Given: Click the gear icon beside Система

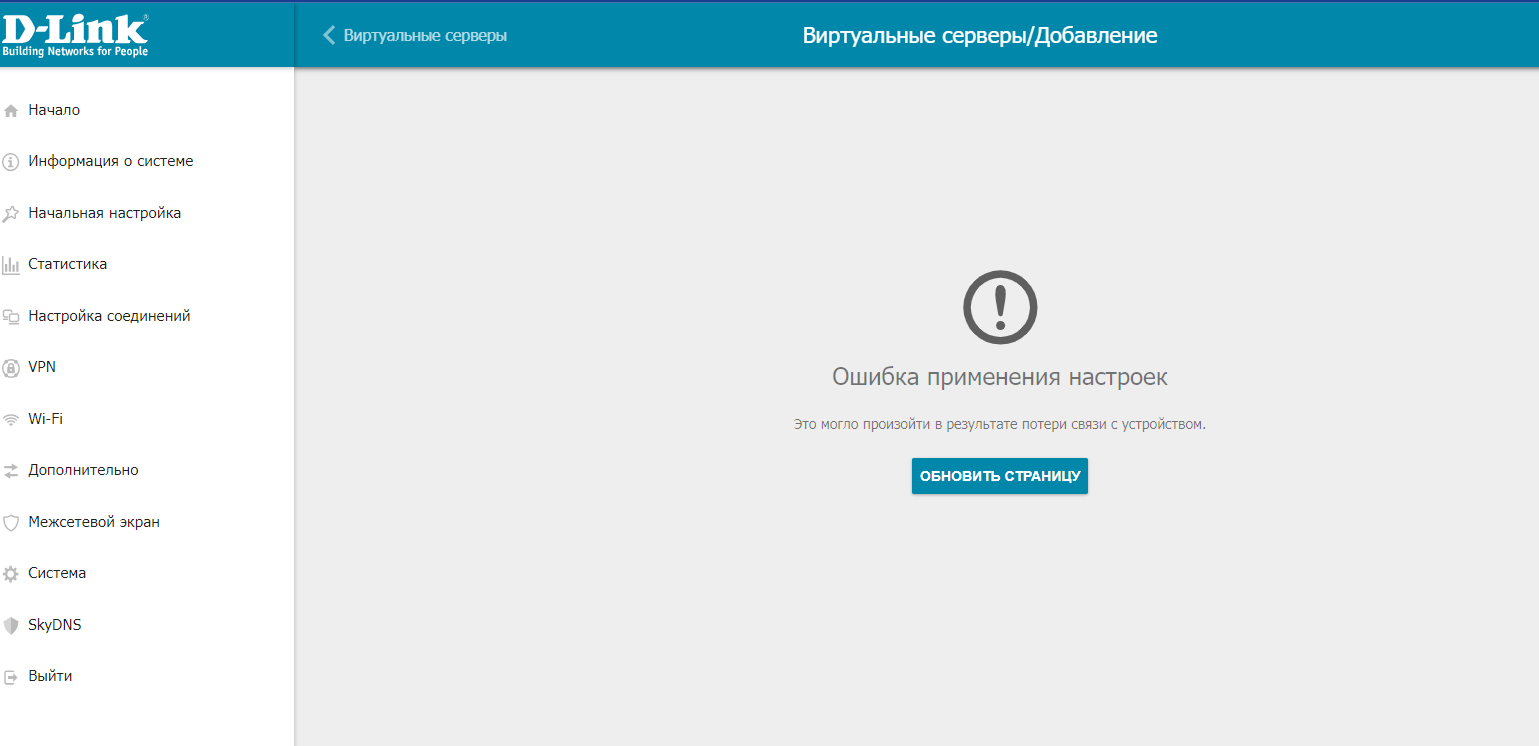Looking at the screenshot, I should click(11, 574).
